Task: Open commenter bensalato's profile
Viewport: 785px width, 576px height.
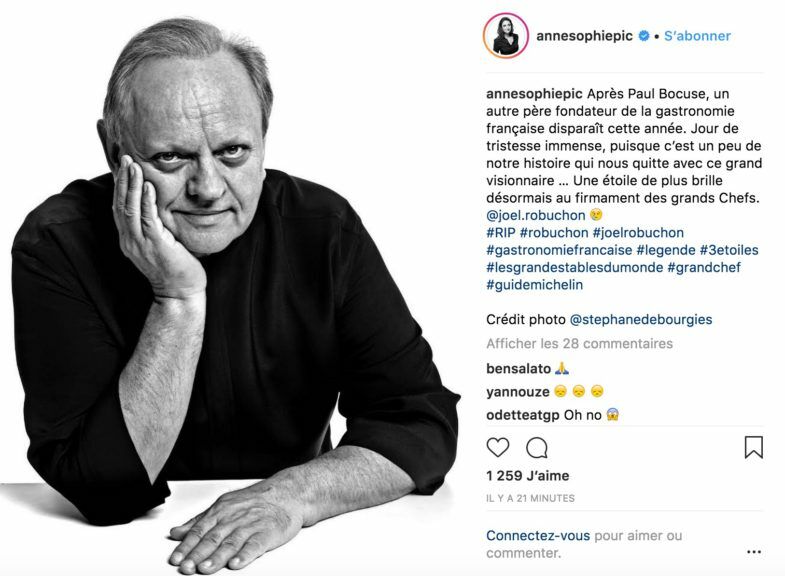Action: point(519,369)
